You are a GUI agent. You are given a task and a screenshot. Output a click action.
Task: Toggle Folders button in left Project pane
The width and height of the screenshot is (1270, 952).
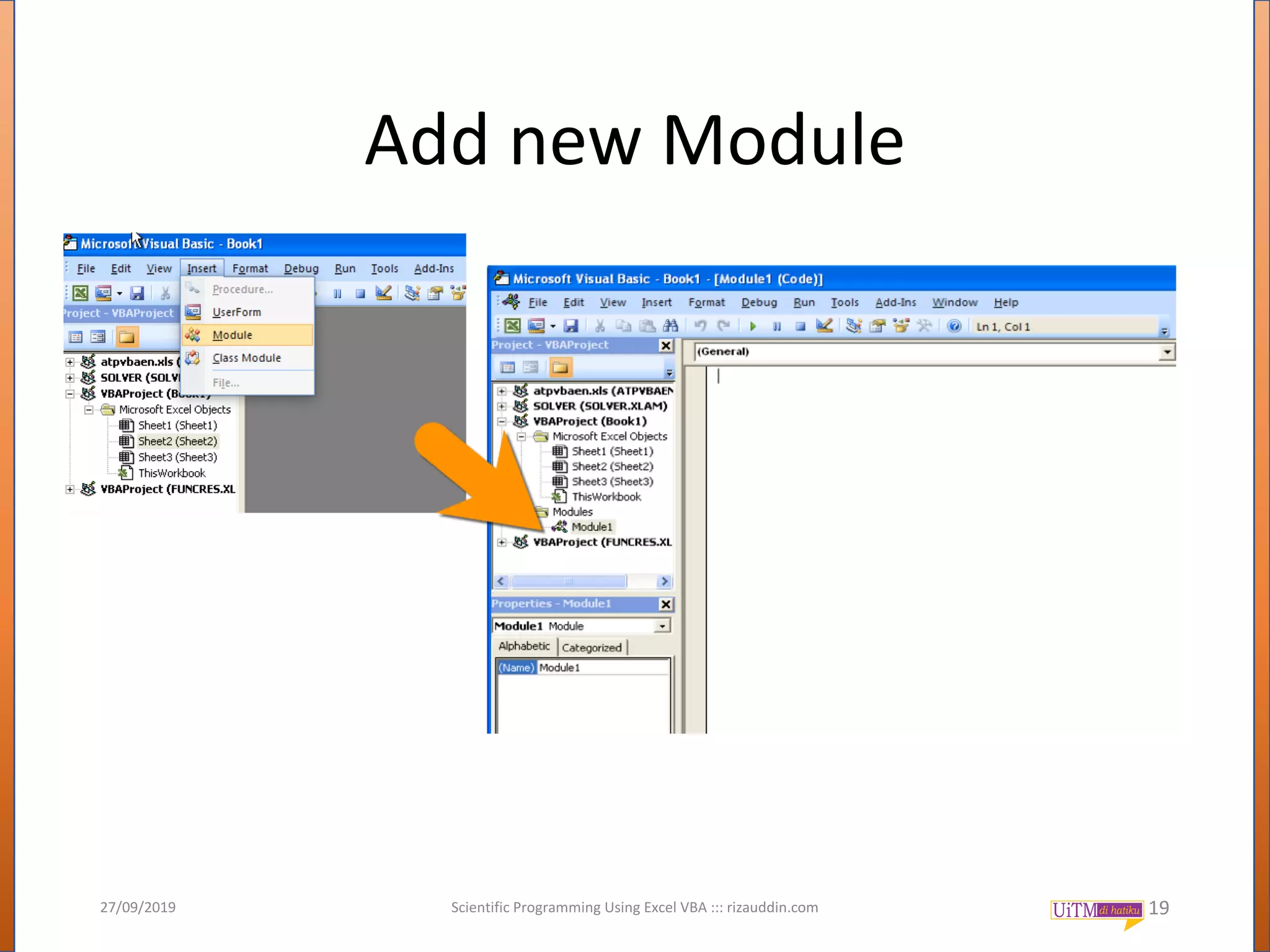click(127, 337)
